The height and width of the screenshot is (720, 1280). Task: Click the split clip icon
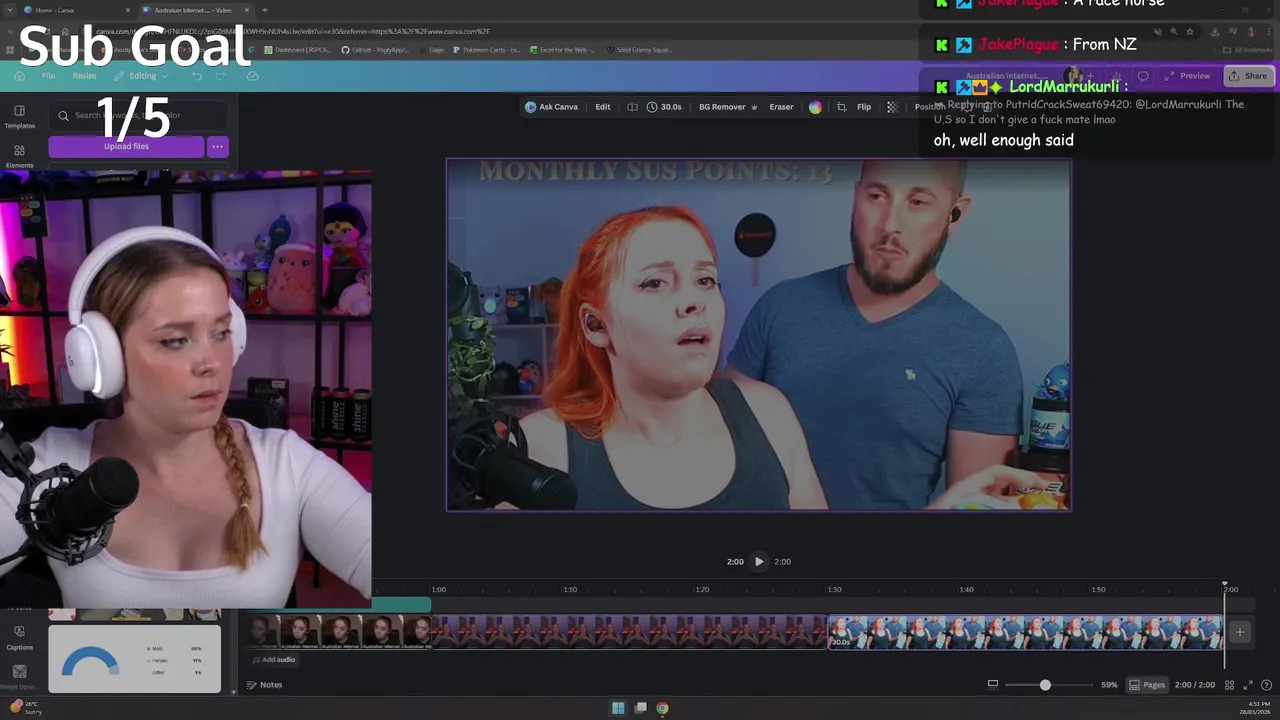click(x=632, y=107)
